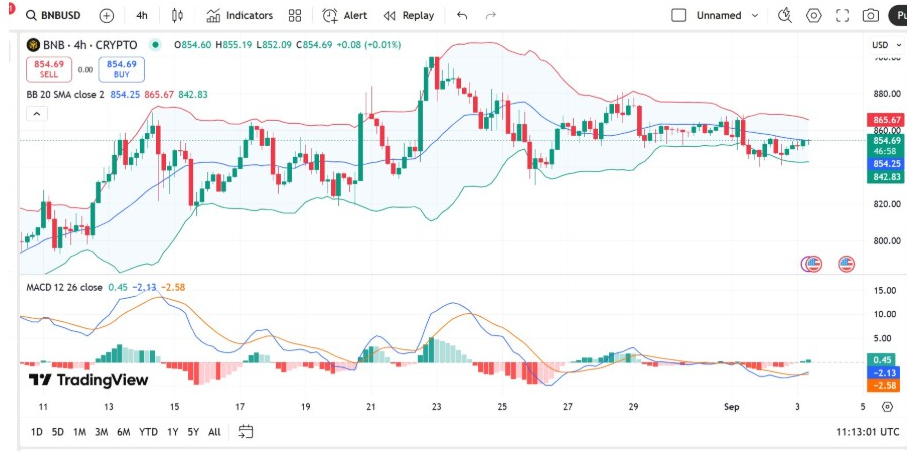Click the rightmost US flag event marker
The width and height of the screenshot is (907, 453).
(847, 264)
